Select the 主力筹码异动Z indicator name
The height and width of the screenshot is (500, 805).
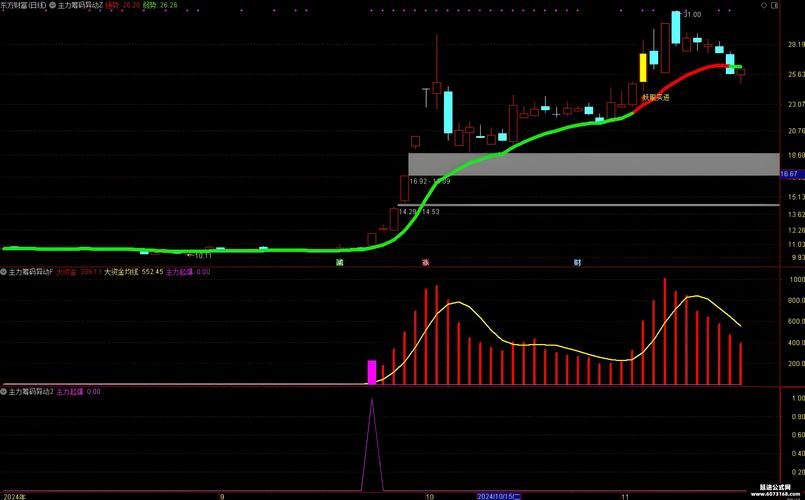pyautogui.click(x=80, y=5)
